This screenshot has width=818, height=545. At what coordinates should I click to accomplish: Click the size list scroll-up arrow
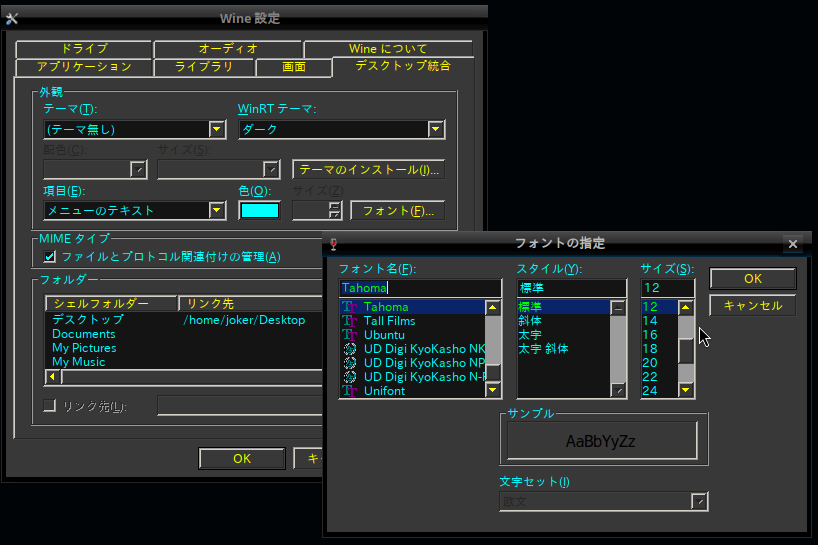point(685,307)
